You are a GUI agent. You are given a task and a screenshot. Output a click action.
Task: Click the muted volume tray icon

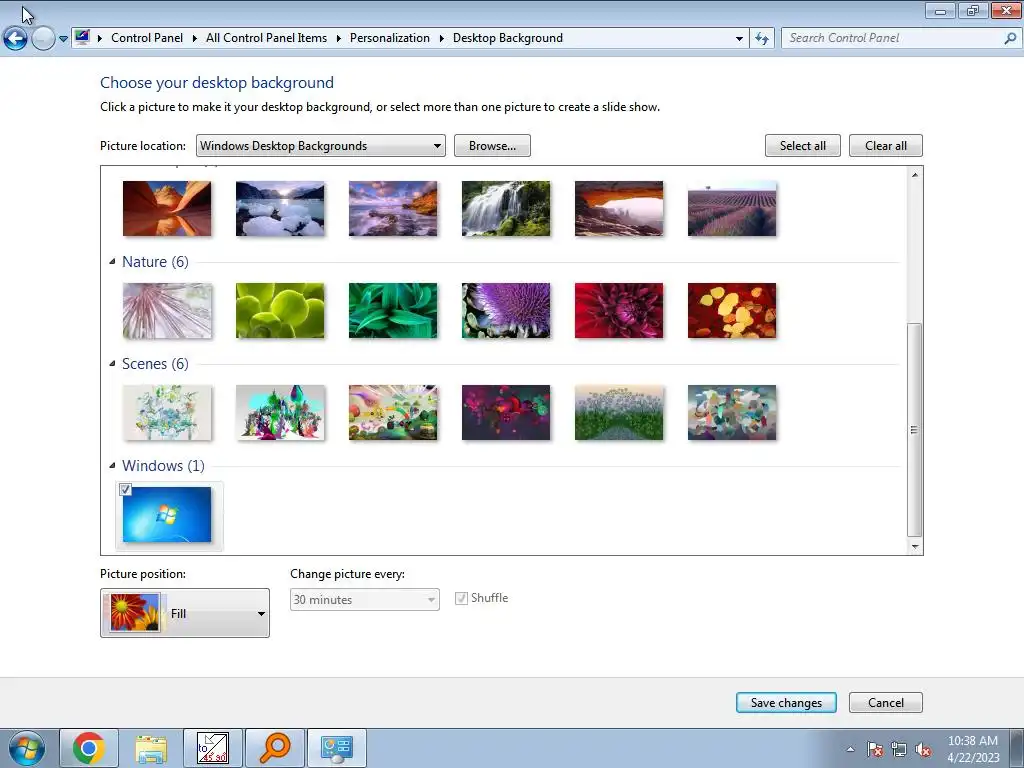[x=923, y=750]
